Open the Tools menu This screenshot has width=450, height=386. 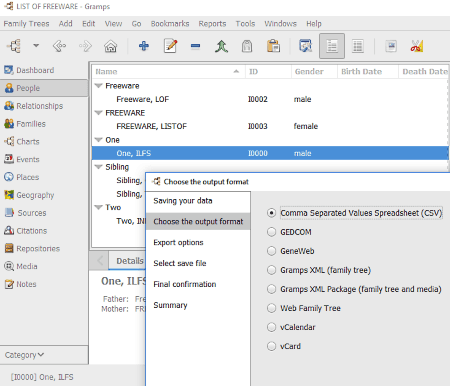click(245, 24)
